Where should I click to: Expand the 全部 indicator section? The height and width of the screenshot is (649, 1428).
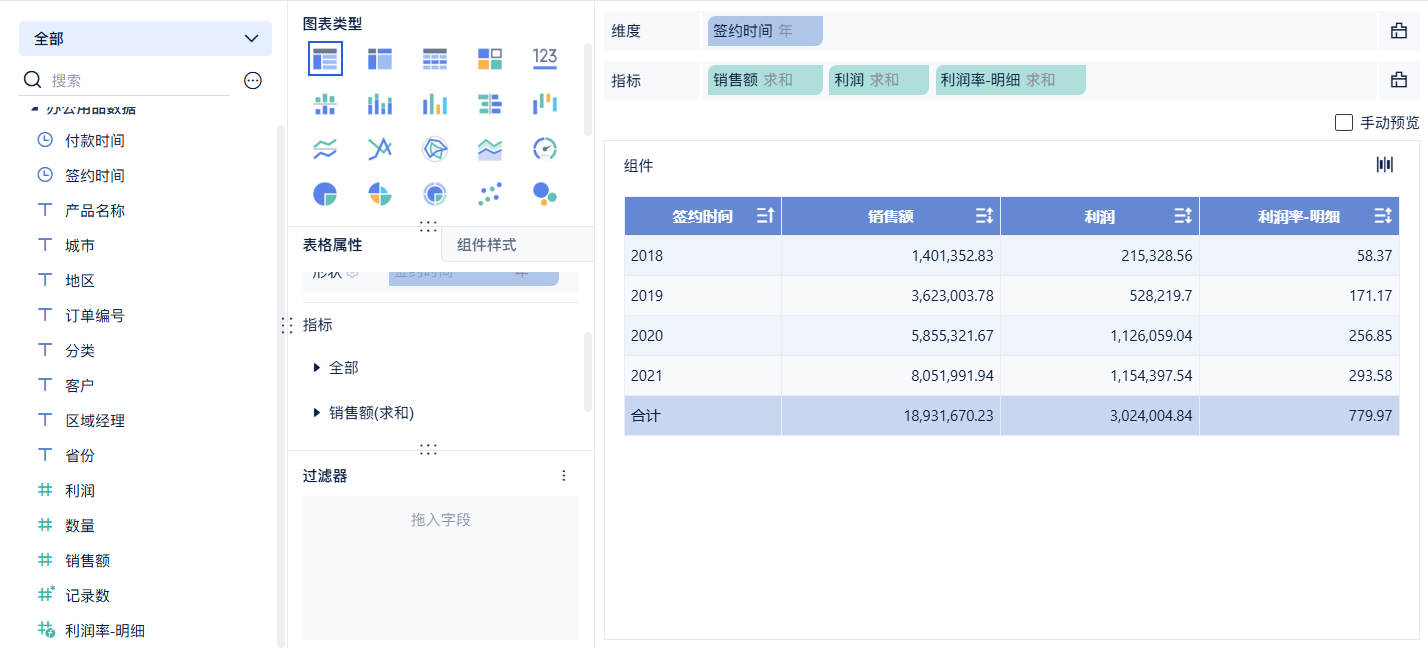coord(318,368)
